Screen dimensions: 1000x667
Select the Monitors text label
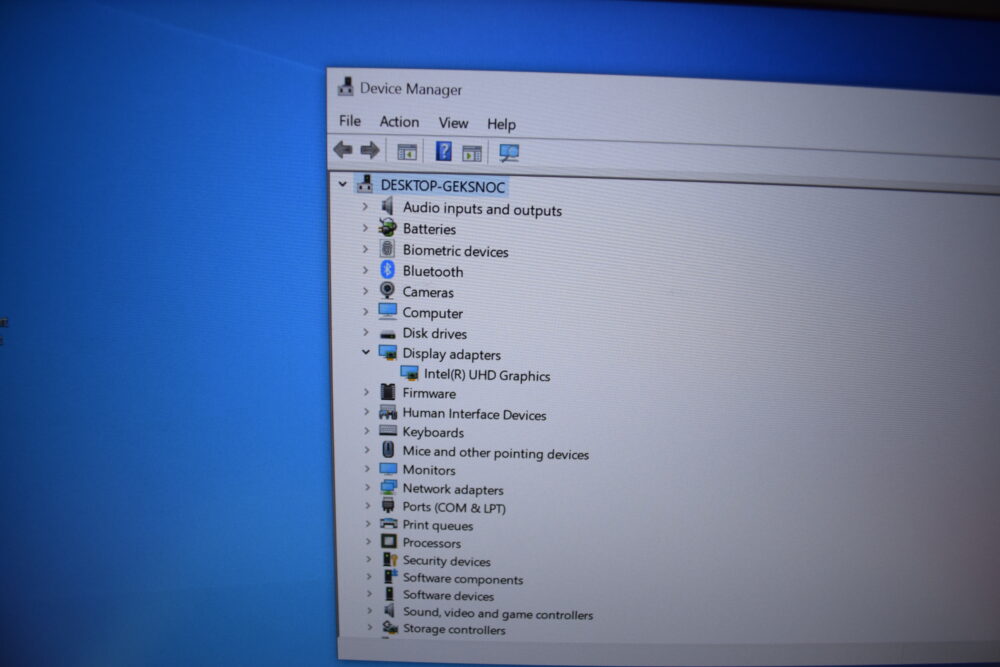(x=429, y=470)
